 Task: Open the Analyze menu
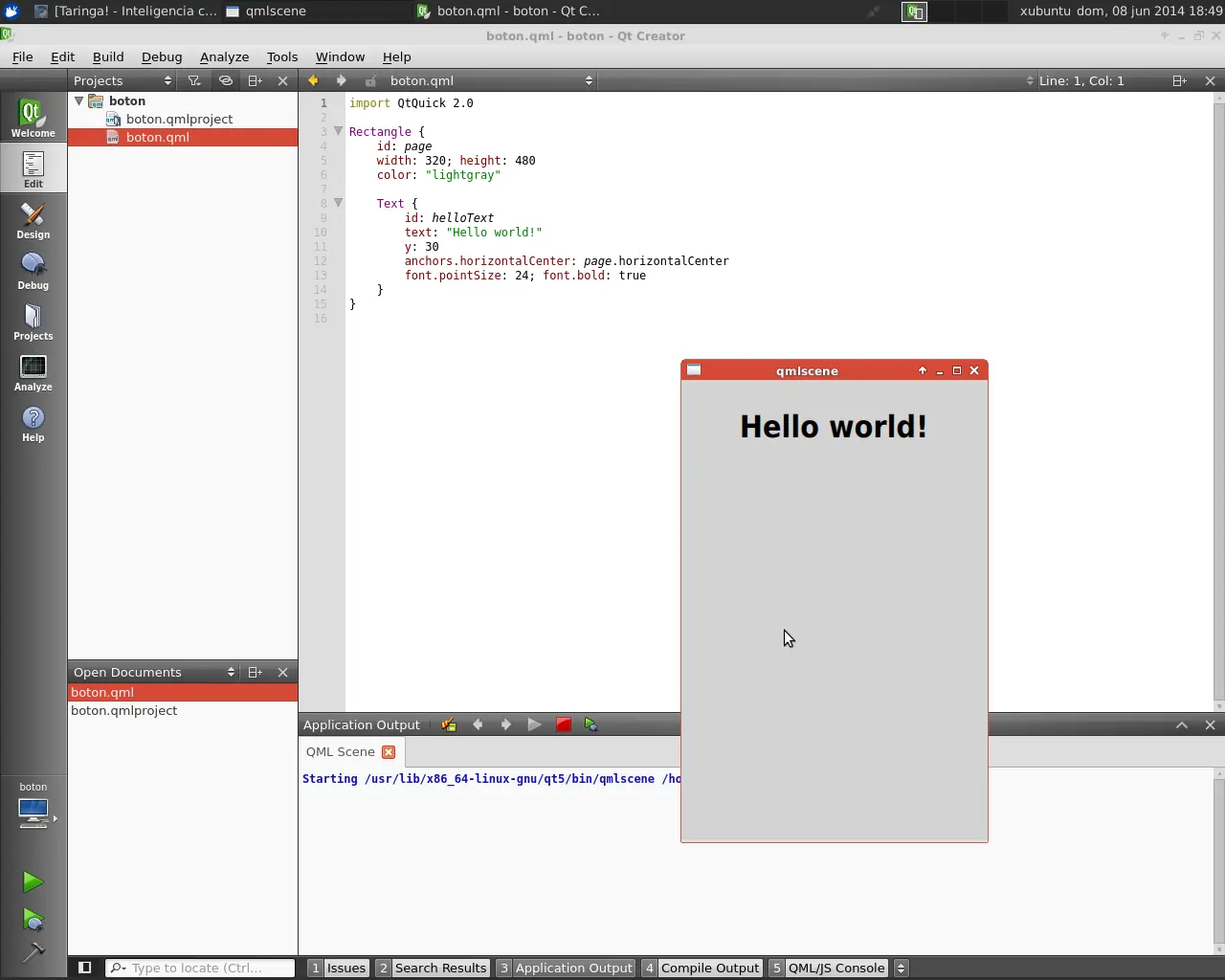[x=224, y=57]
